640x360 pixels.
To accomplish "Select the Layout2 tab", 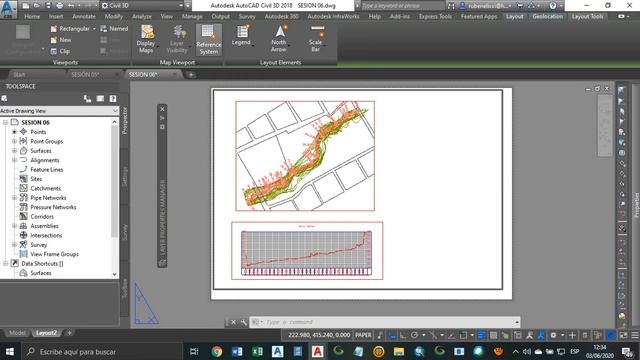I will click(x=46, y=333).
